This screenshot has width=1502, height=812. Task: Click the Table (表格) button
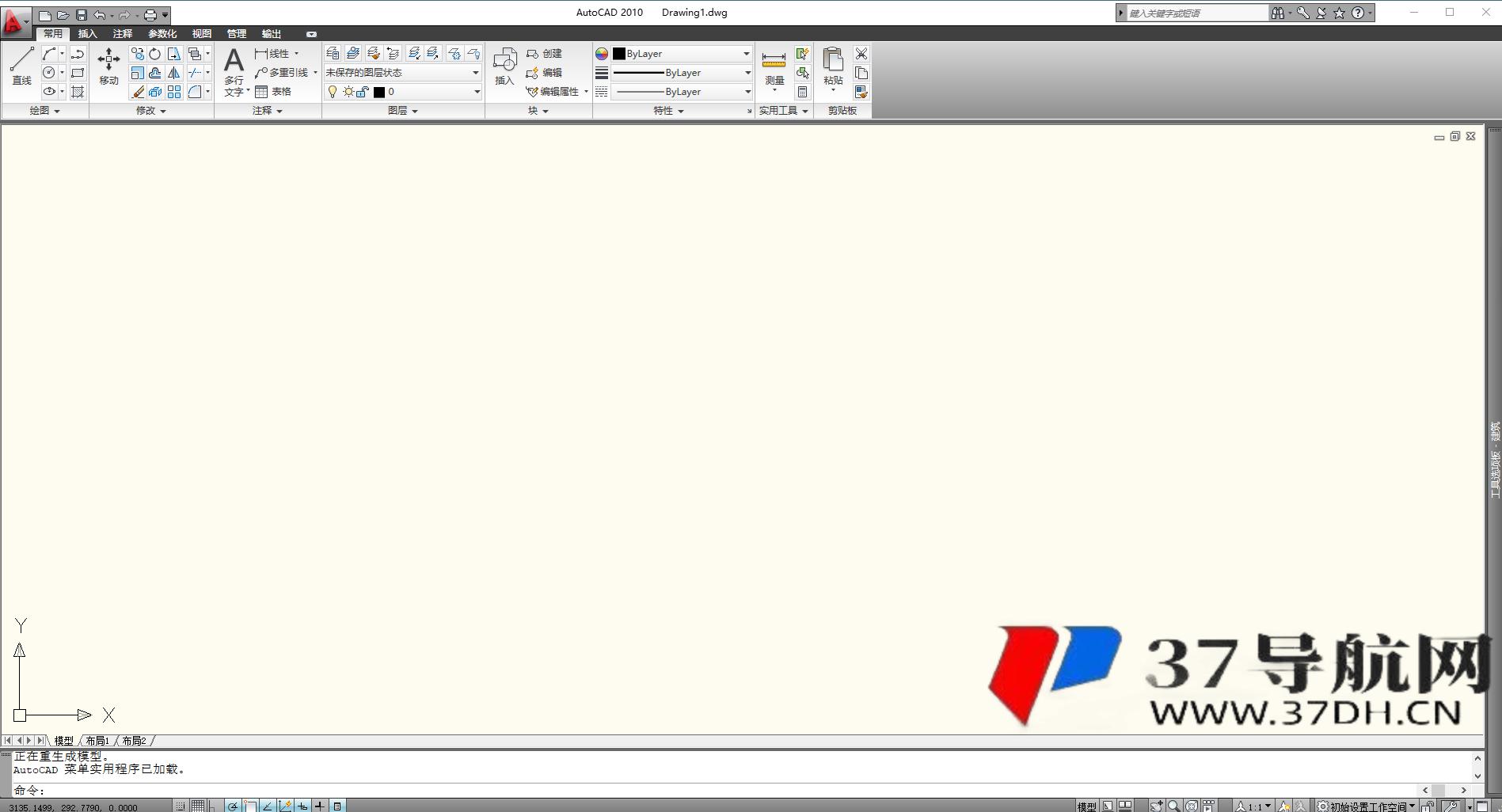pos(273,92)
